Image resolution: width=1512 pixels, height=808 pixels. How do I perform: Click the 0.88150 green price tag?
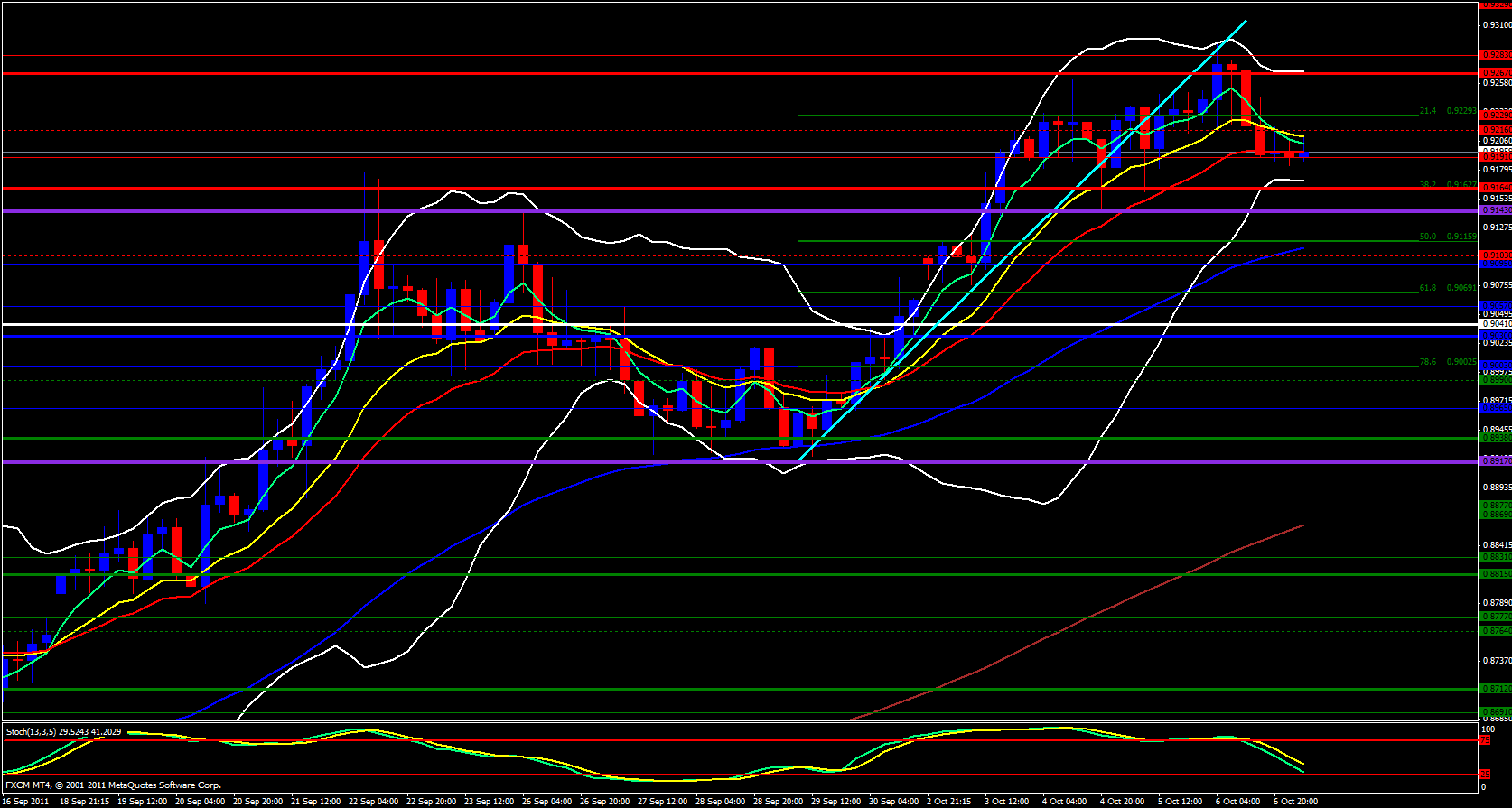(x=1496, y=574)
